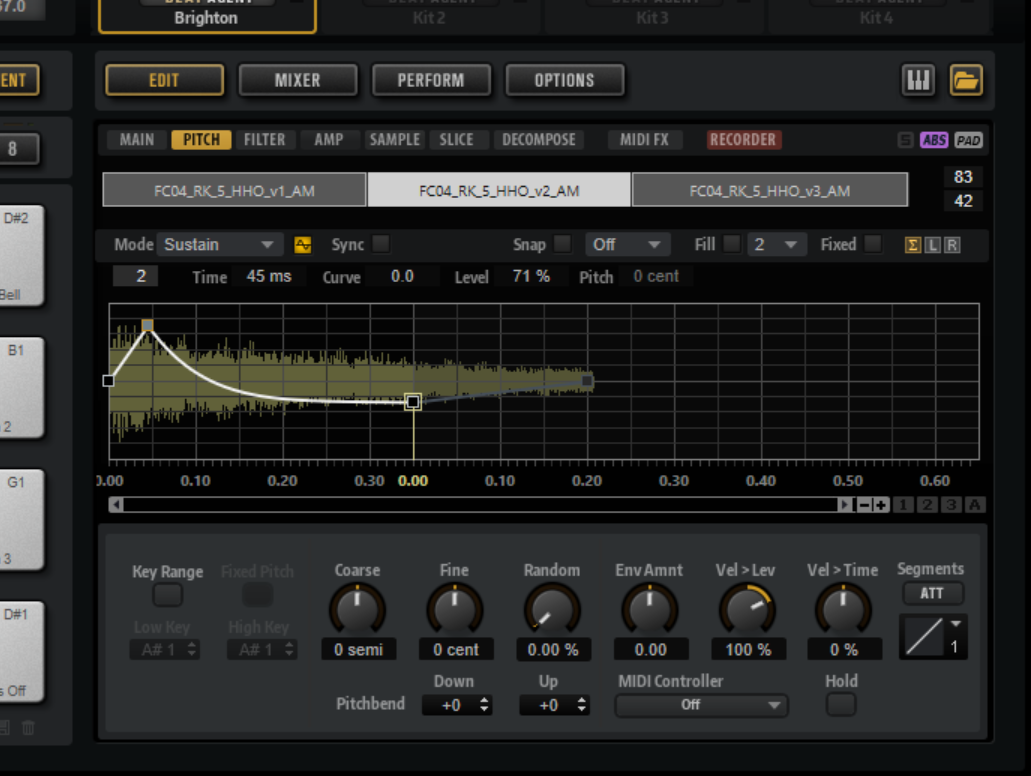Click the OPTIONS button
1031x776 pixels.
564,80
